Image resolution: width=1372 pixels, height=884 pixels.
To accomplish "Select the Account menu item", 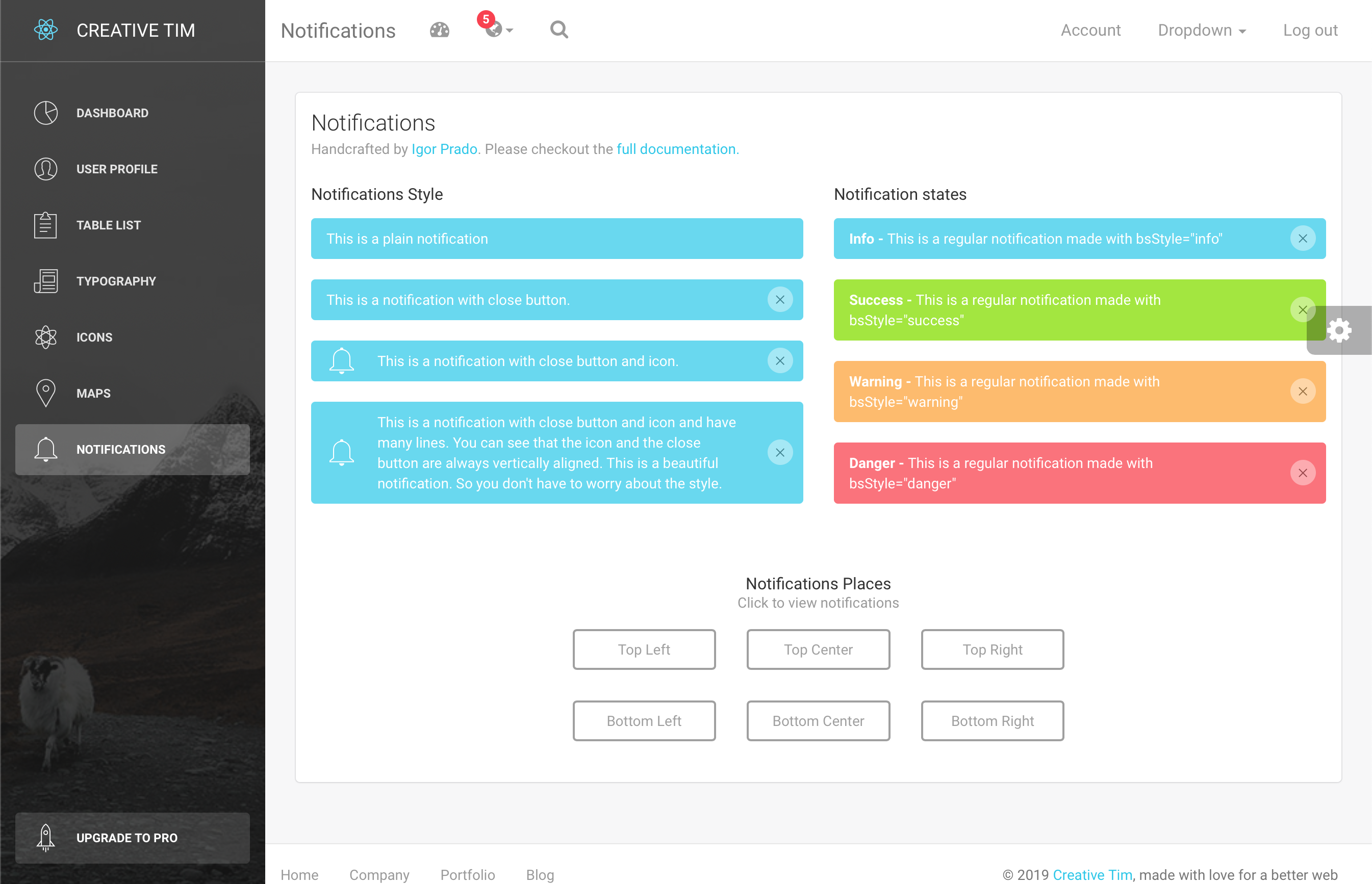I will tap(1090, 30).
